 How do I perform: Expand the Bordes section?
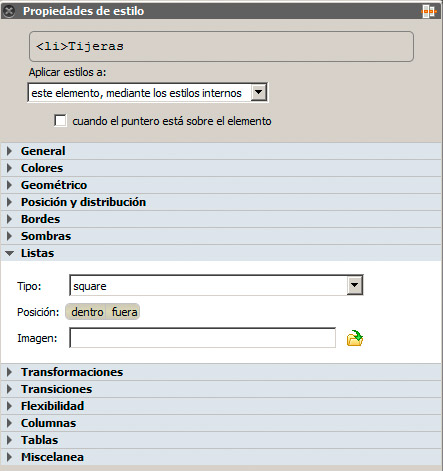[x=221, y=219]
